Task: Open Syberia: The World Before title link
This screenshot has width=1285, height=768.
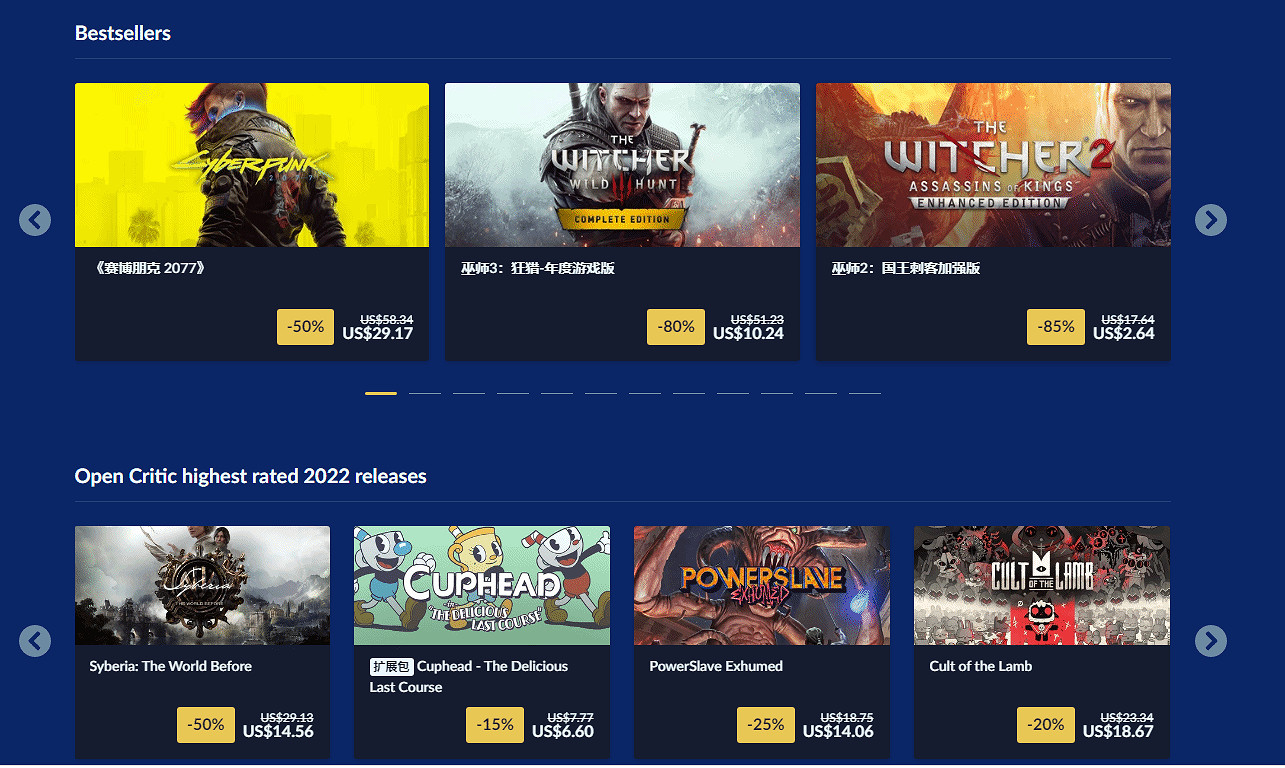Action: tap(171, 666)
